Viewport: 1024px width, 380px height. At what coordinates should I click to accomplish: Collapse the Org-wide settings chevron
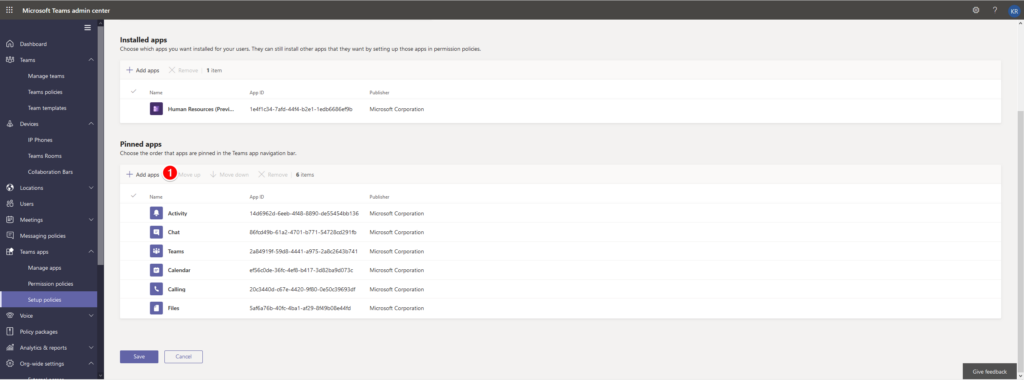click(91, 364)
